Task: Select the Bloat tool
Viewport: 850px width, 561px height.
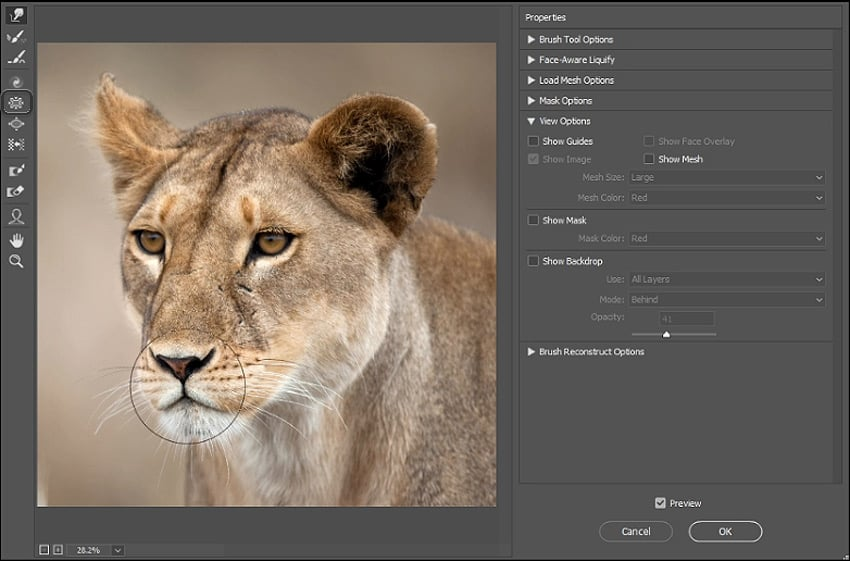Action: click(16, 124)
